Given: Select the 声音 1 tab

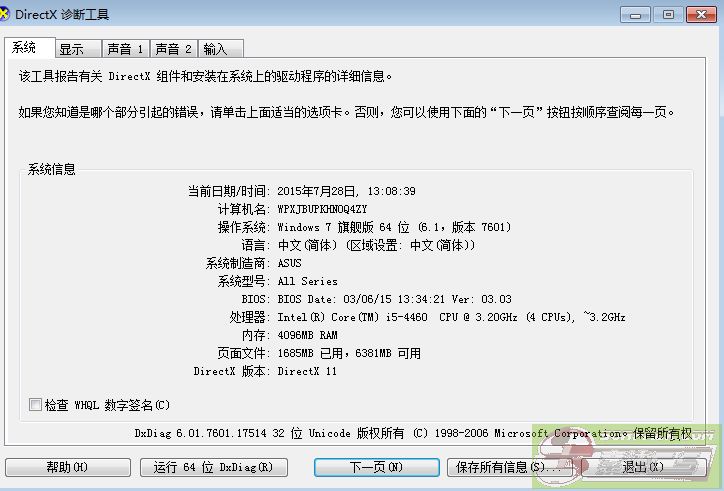Looking at the screenshot, I should [125, 49].
